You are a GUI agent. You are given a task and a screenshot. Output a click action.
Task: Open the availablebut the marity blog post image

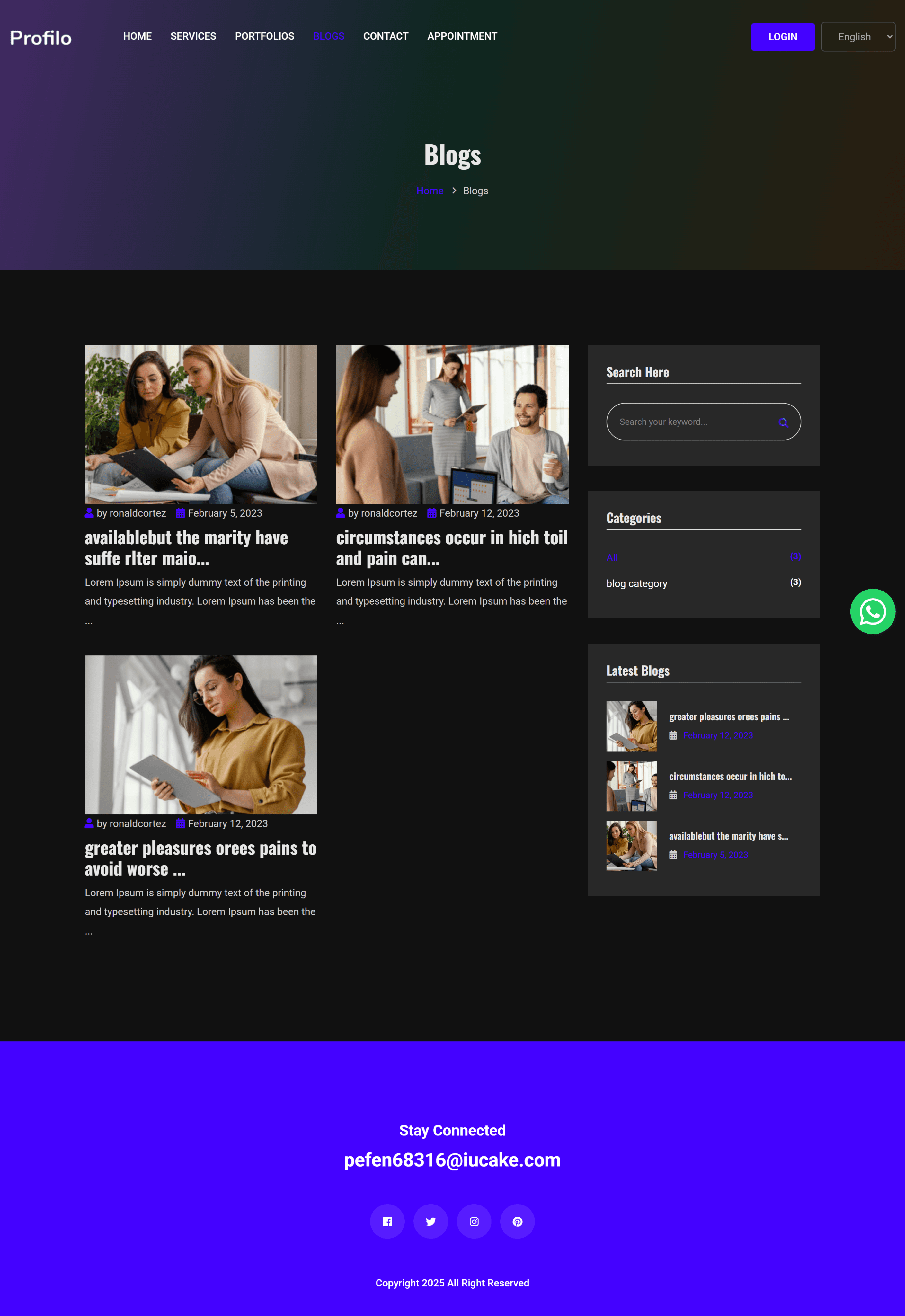click(x=201, y=424)
